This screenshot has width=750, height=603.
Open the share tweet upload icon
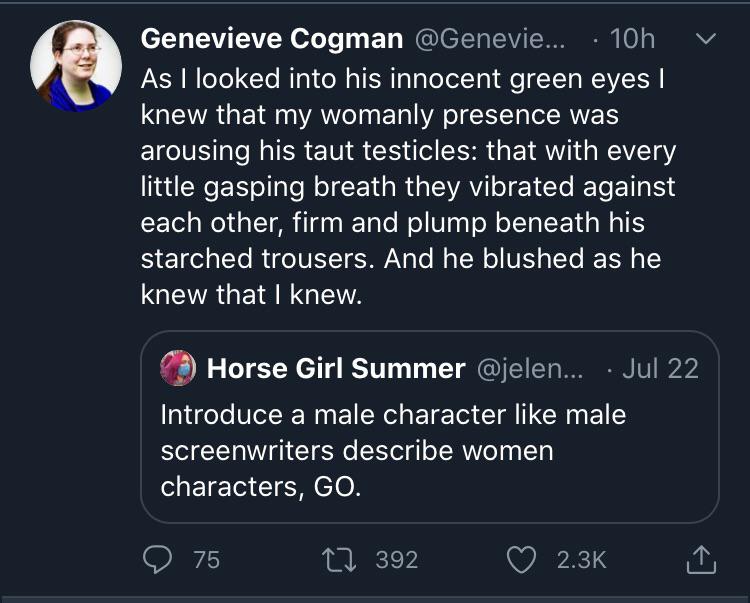pos(701,559)
